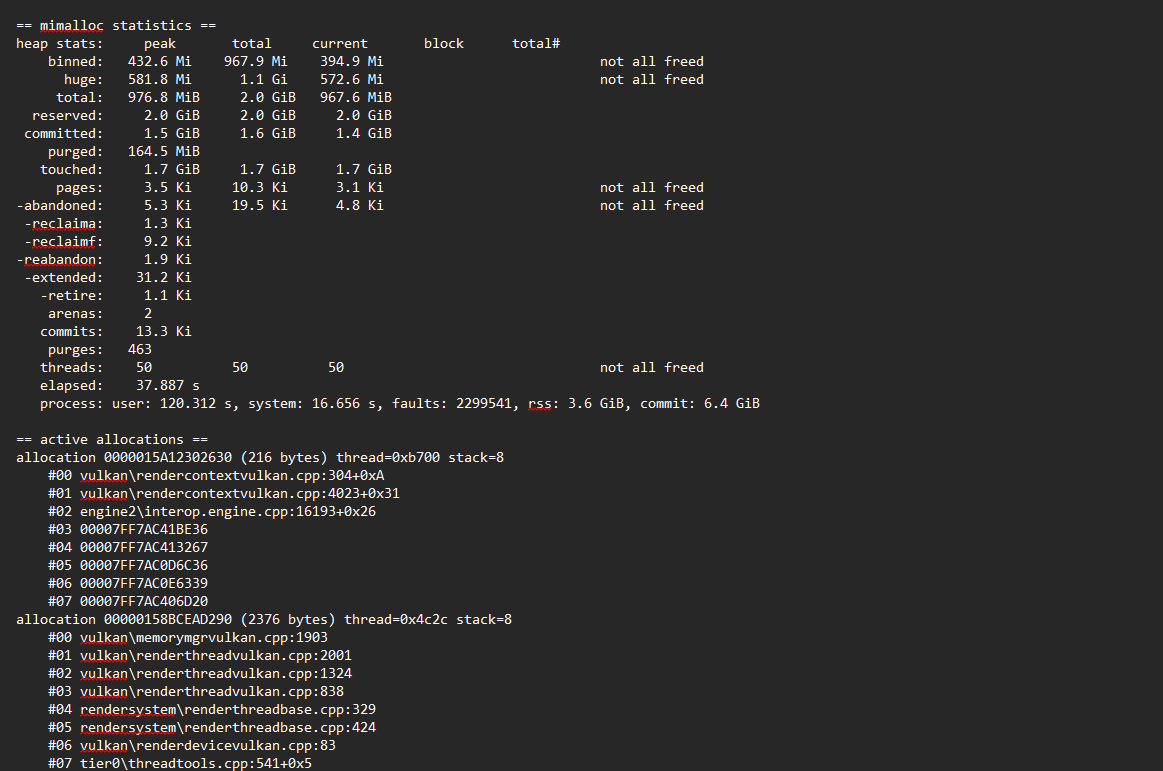Viewport: 1163px width, 771px height.
Task: Click the underlined "-reabandon" label
Action: click(59, 260)
